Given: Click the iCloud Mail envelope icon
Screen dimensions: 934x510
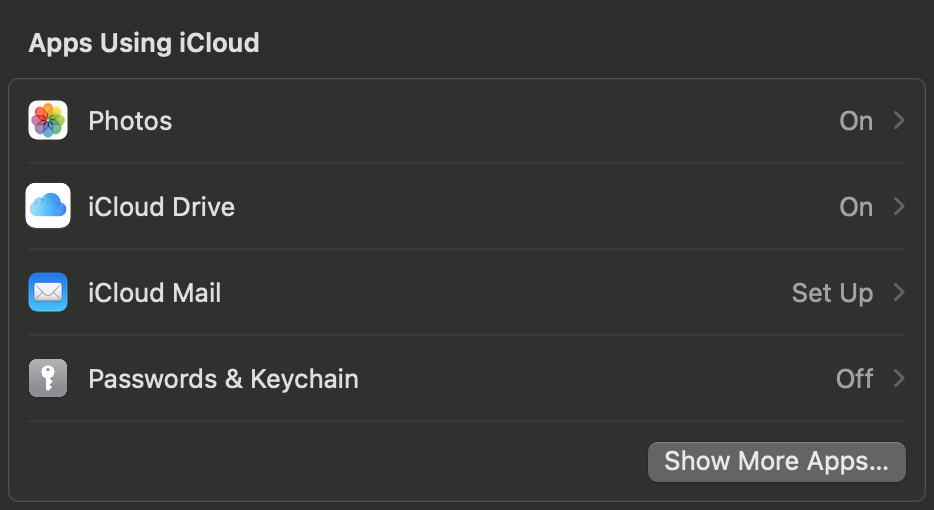Looking at the screenshot, I should pos(48,293).
